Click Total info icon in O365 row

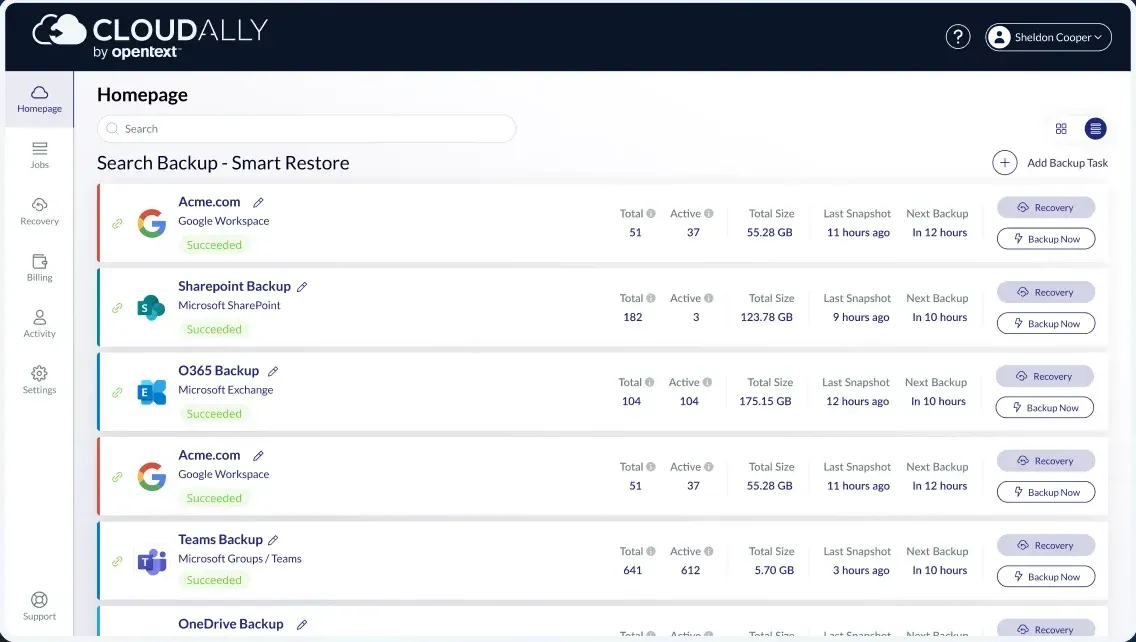(649, 382)
